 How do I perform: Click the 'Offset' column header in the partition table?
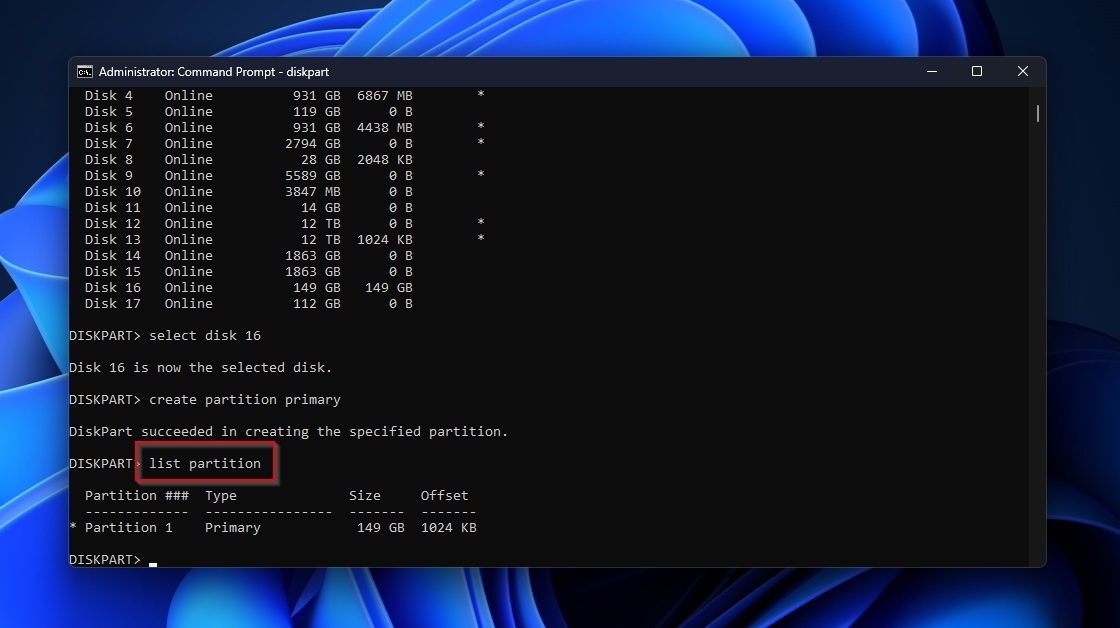click(444, 496)
